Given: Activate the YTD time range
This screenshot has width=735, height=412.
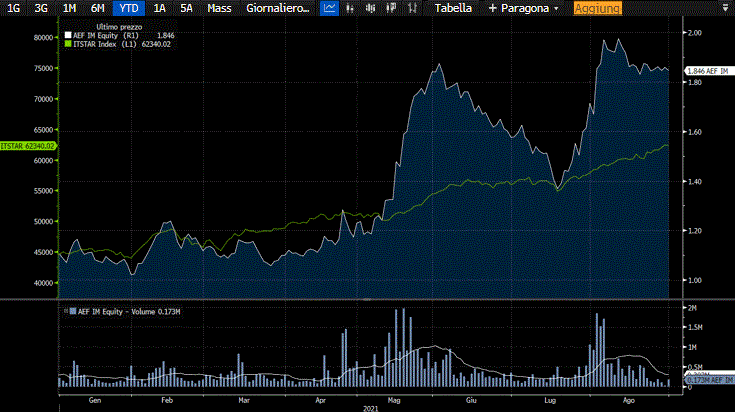Looking at the screenshot, I should [x=129, y=8].
